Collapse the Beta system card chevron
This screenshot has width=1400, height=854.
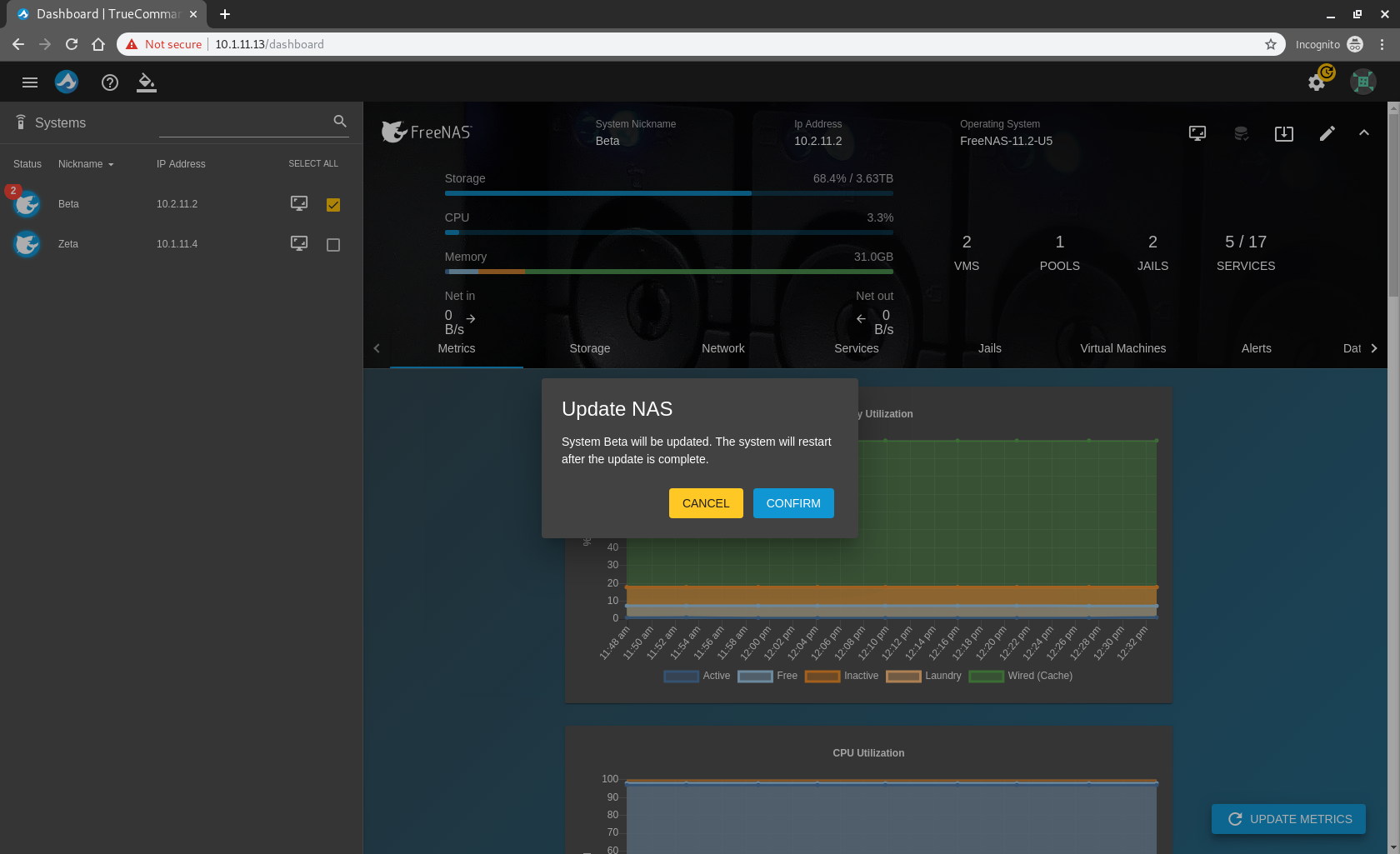pos(1364,132)
